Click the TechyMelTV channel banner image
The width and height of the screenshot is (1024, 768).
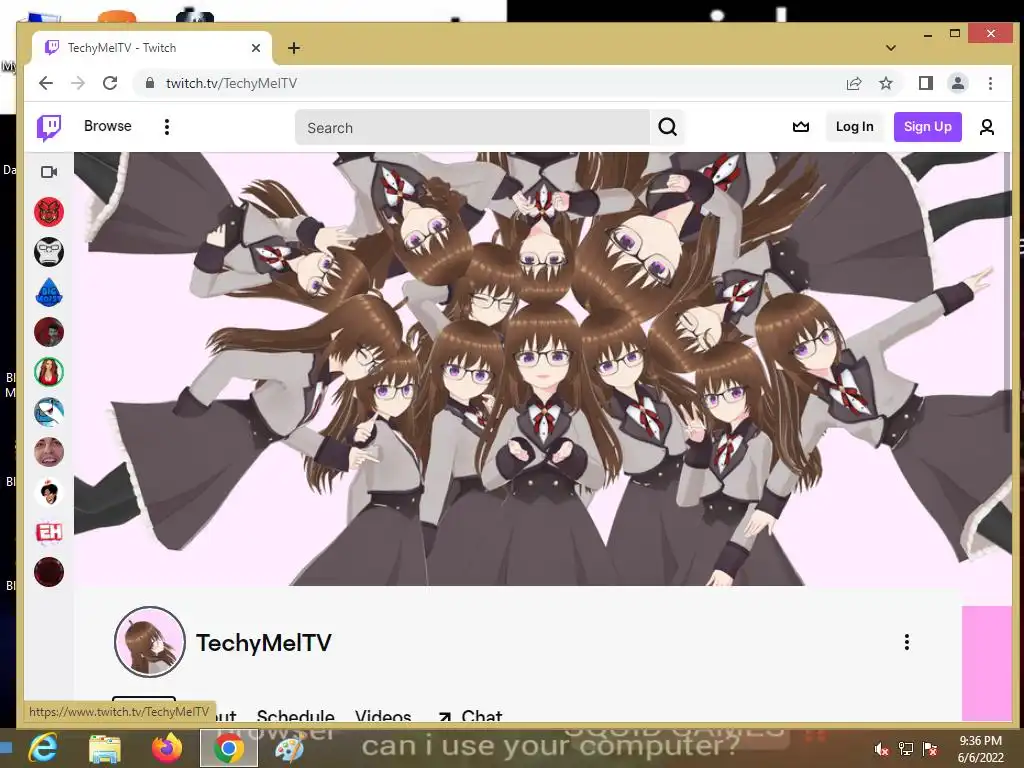click(x=542, y=369)
